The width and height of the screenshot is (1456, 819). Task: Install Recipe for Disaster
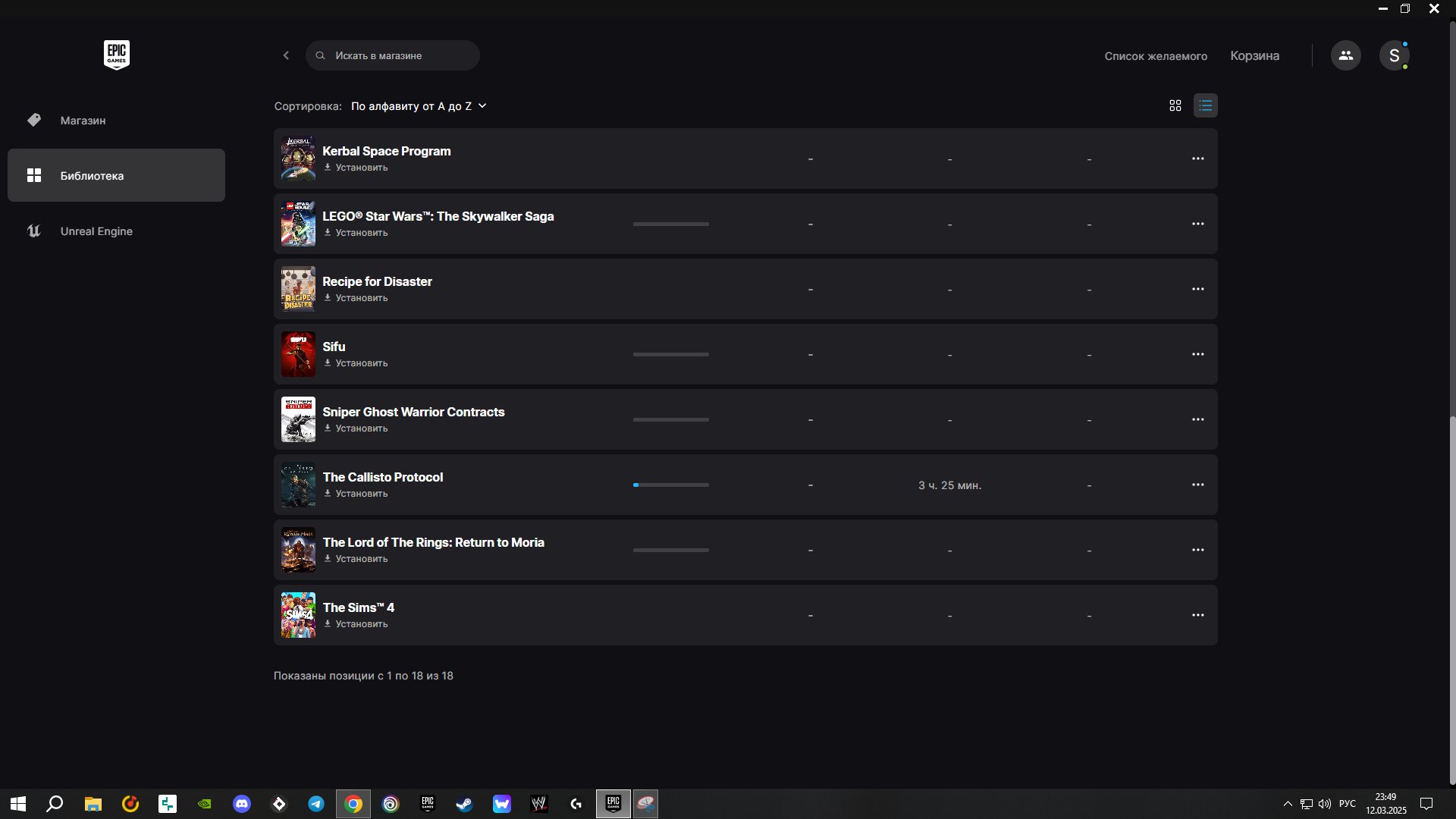pos(356,298)
